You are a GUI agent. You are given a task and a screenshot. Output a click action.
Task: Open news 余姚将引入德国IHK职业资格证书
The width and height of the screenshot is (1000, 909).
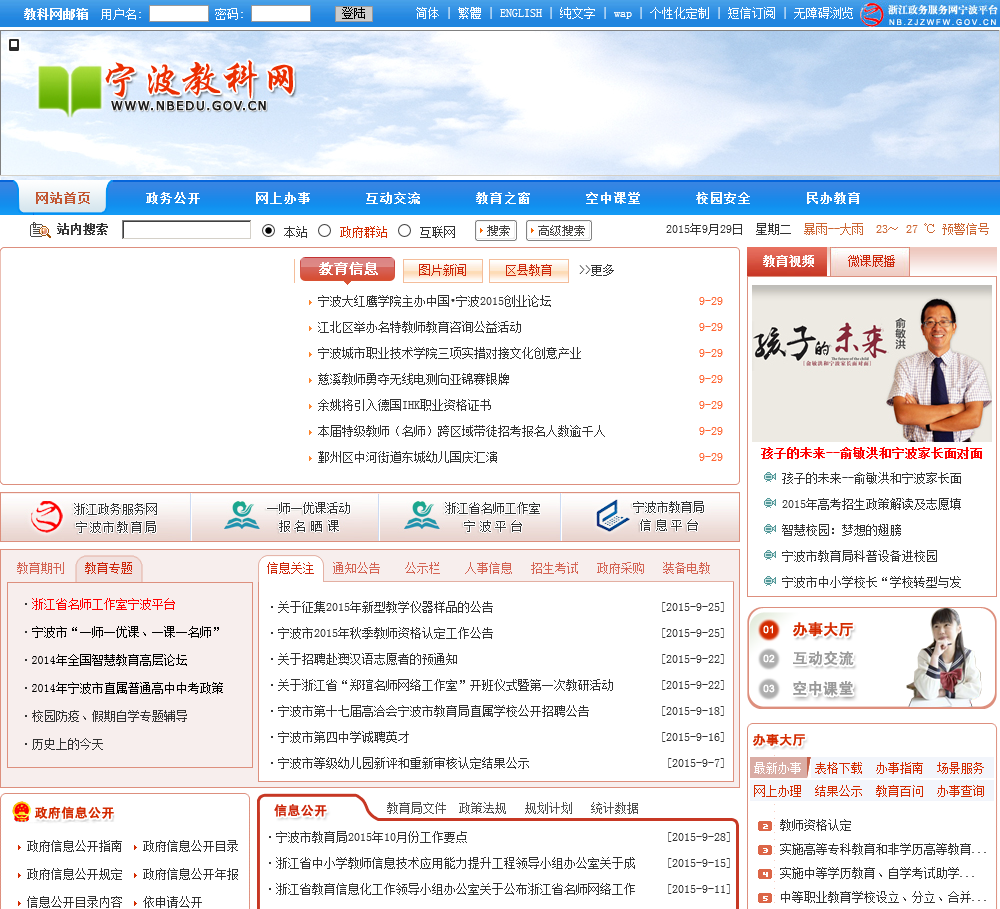tap(404, 406)
